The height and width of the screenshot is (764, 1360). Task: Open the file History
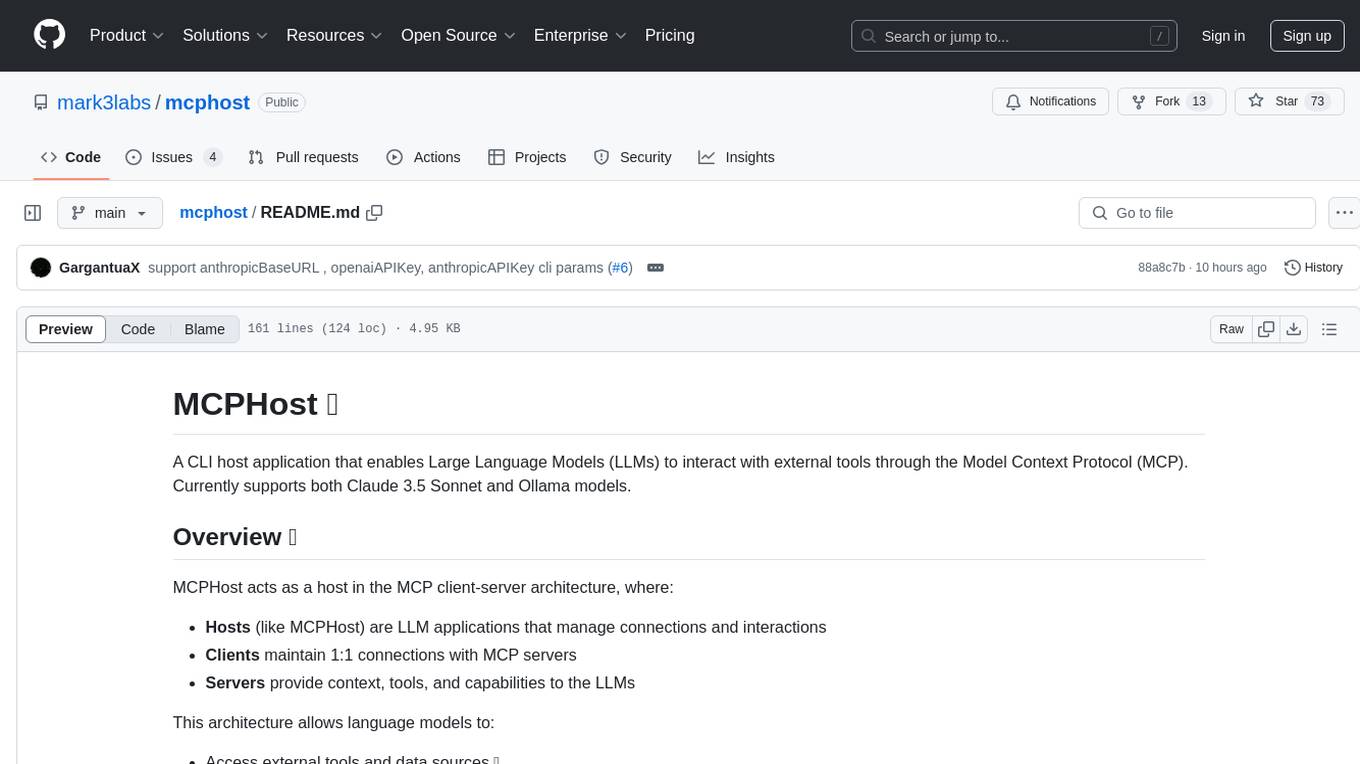[1313, 268]
